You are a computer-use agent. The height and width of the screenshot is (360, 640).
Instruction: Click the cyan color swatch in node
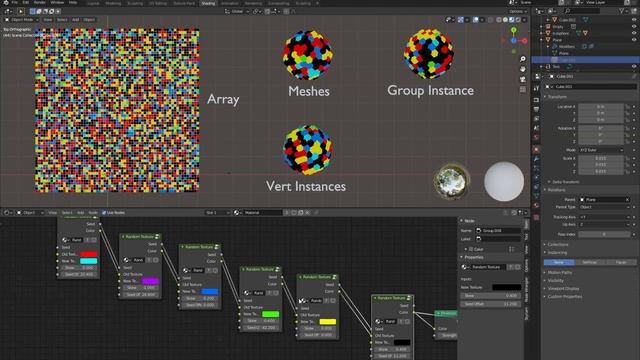pos(88,261)
